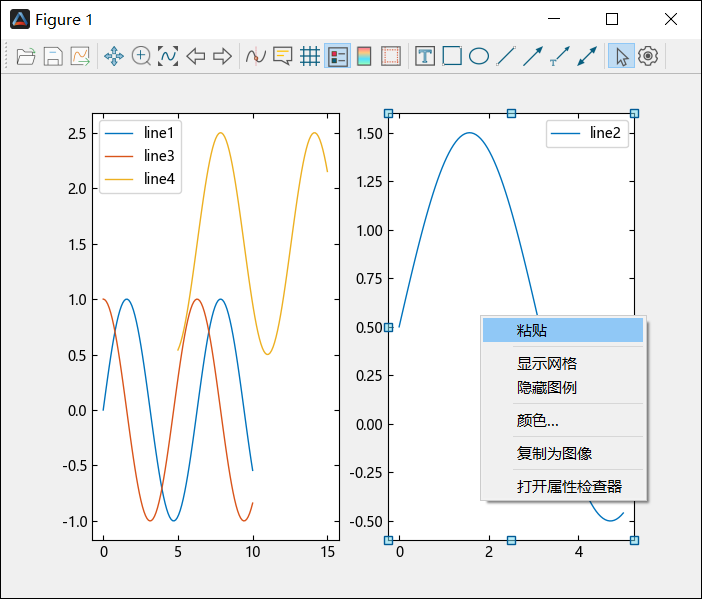
Task: Click 打开属性检查器 menu entry
Action: [x=569, y=487]
